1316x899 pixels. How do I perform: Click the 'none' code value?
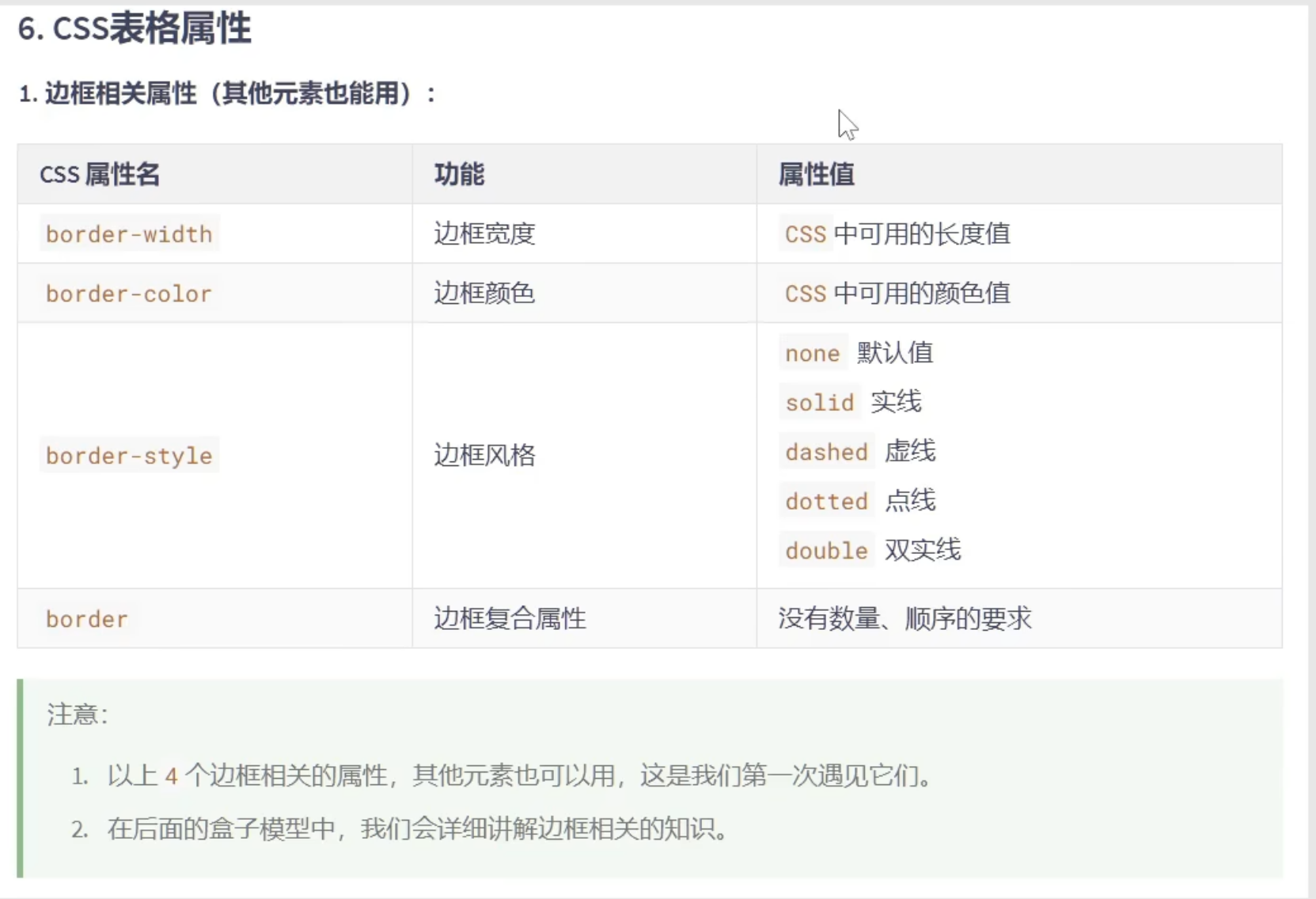(812, 354)
